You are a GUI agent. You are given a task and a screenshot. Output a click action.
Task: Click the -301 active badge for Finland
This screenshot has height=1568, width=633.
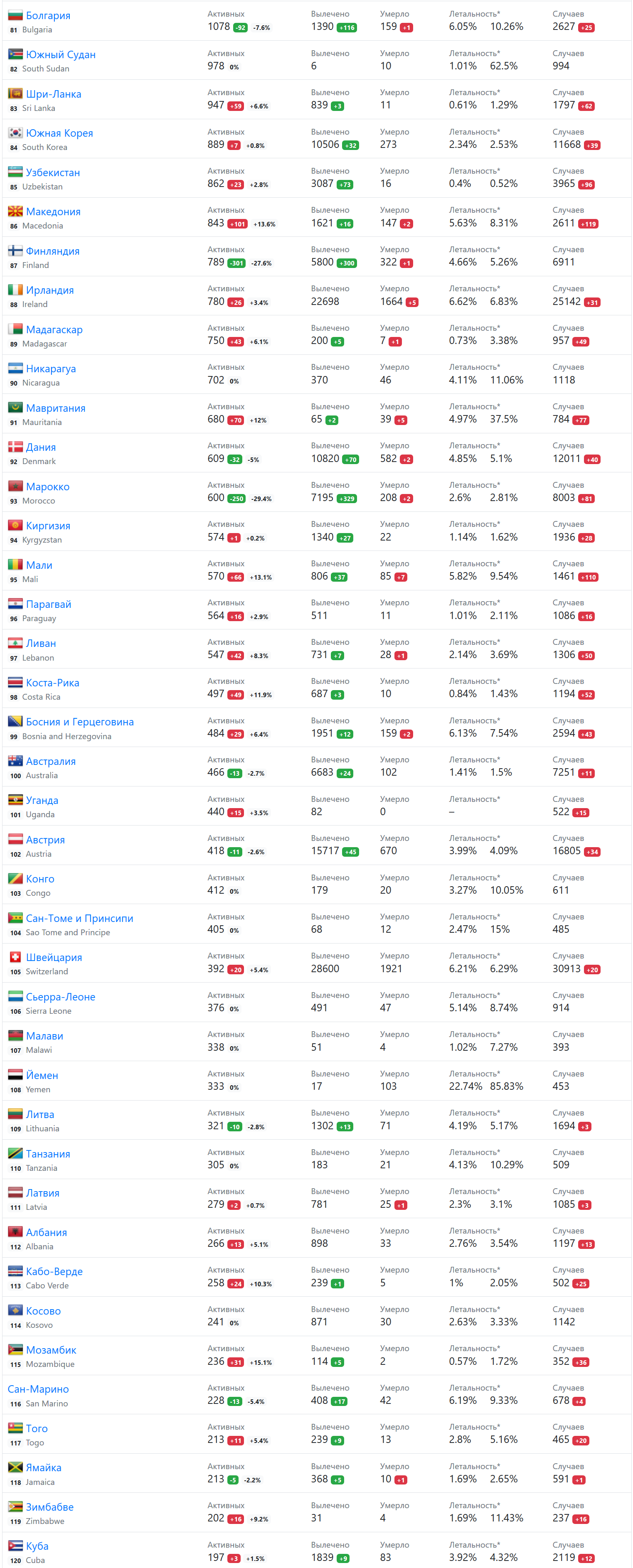coord(237,263)
